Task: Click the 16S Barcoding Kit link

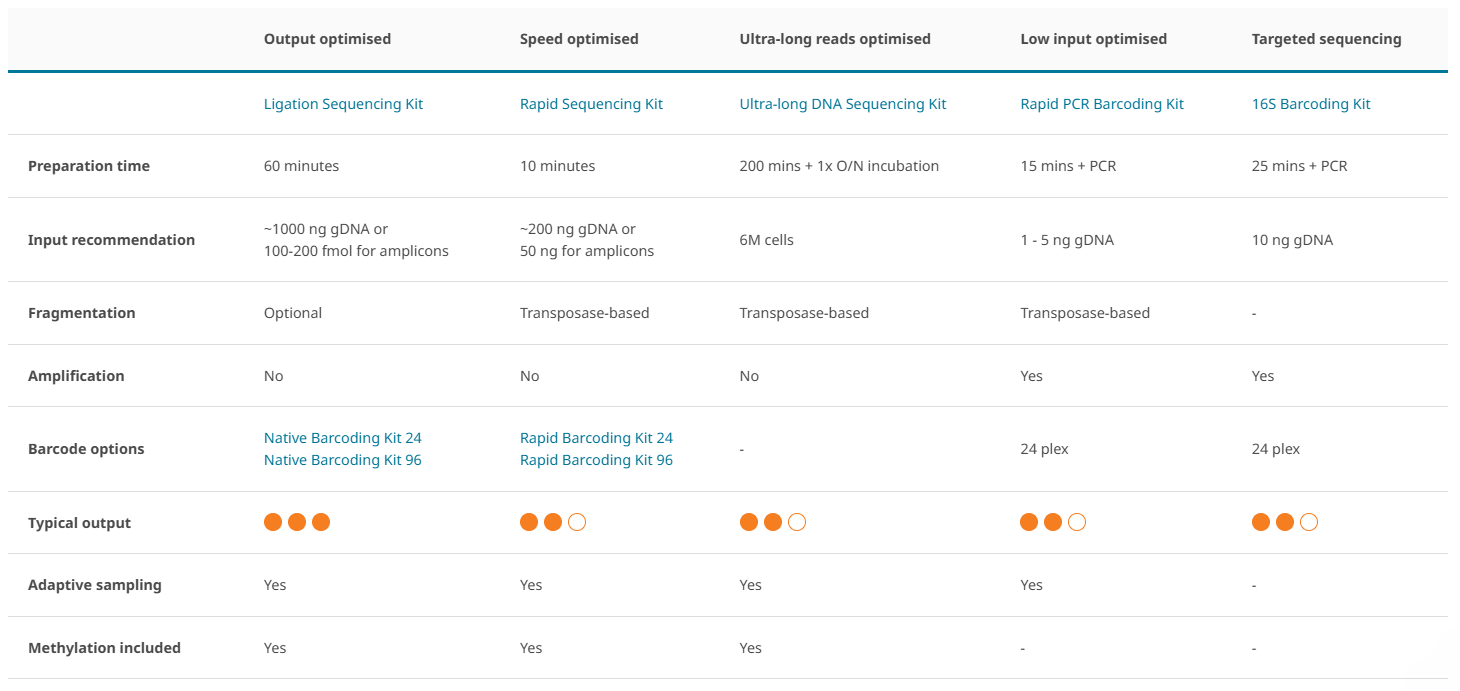Action: tap(1310, 104)
